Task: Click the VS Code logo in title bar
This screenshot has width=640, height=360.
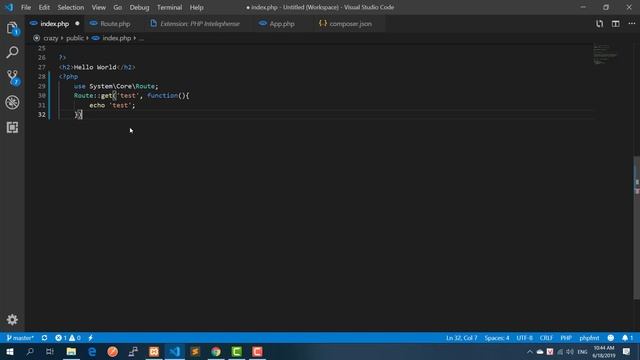Action: (9, 7)
